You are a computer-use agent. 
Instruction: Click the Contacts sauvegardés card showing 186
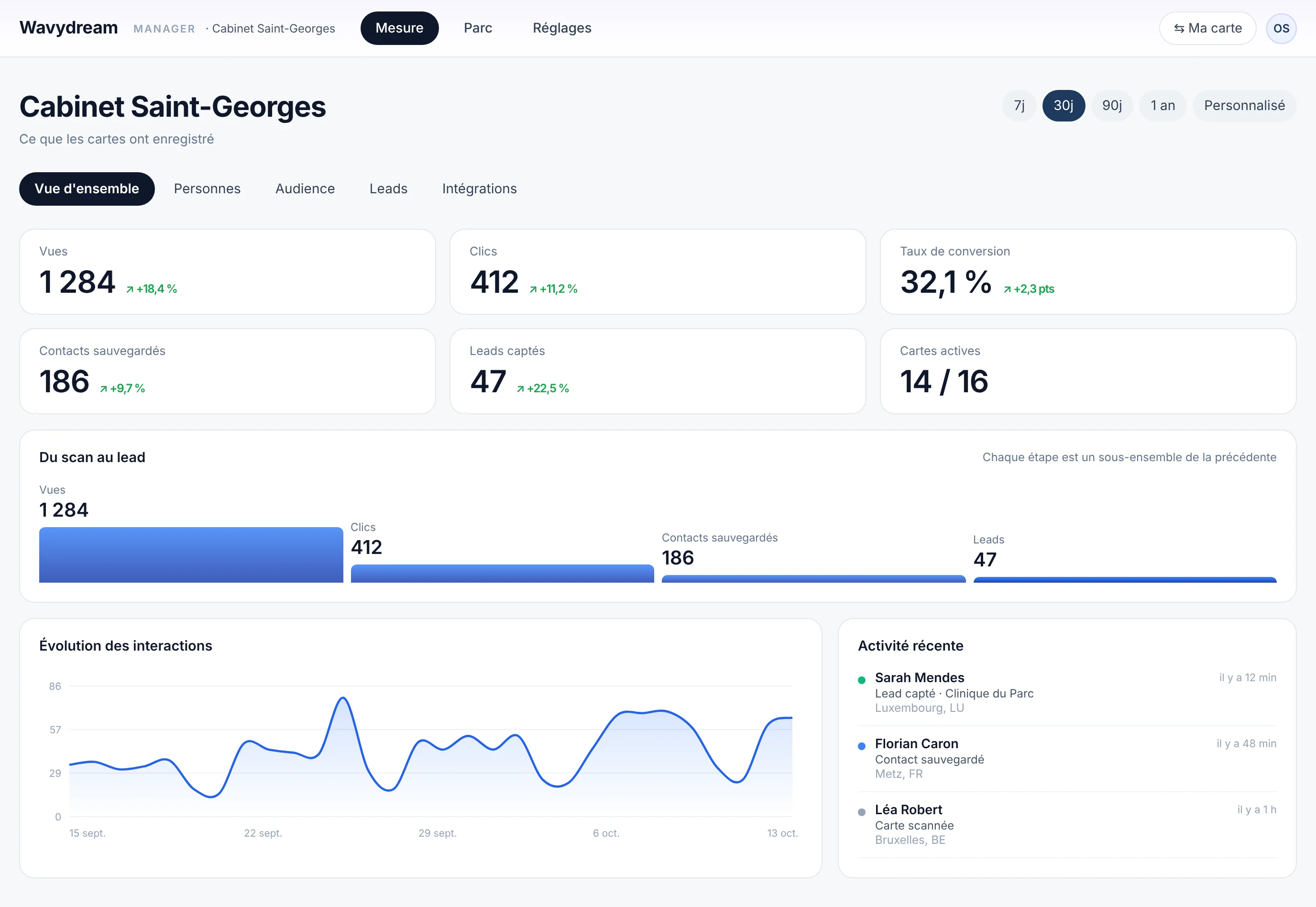tap(227, 371)
